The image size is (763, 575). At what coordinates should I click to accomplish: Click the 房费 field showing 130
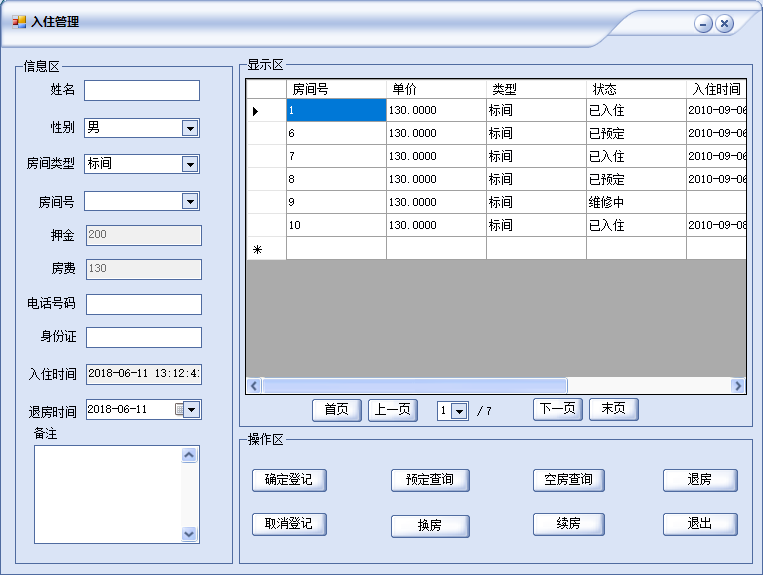pyautogui.click(x=144, y=269)
